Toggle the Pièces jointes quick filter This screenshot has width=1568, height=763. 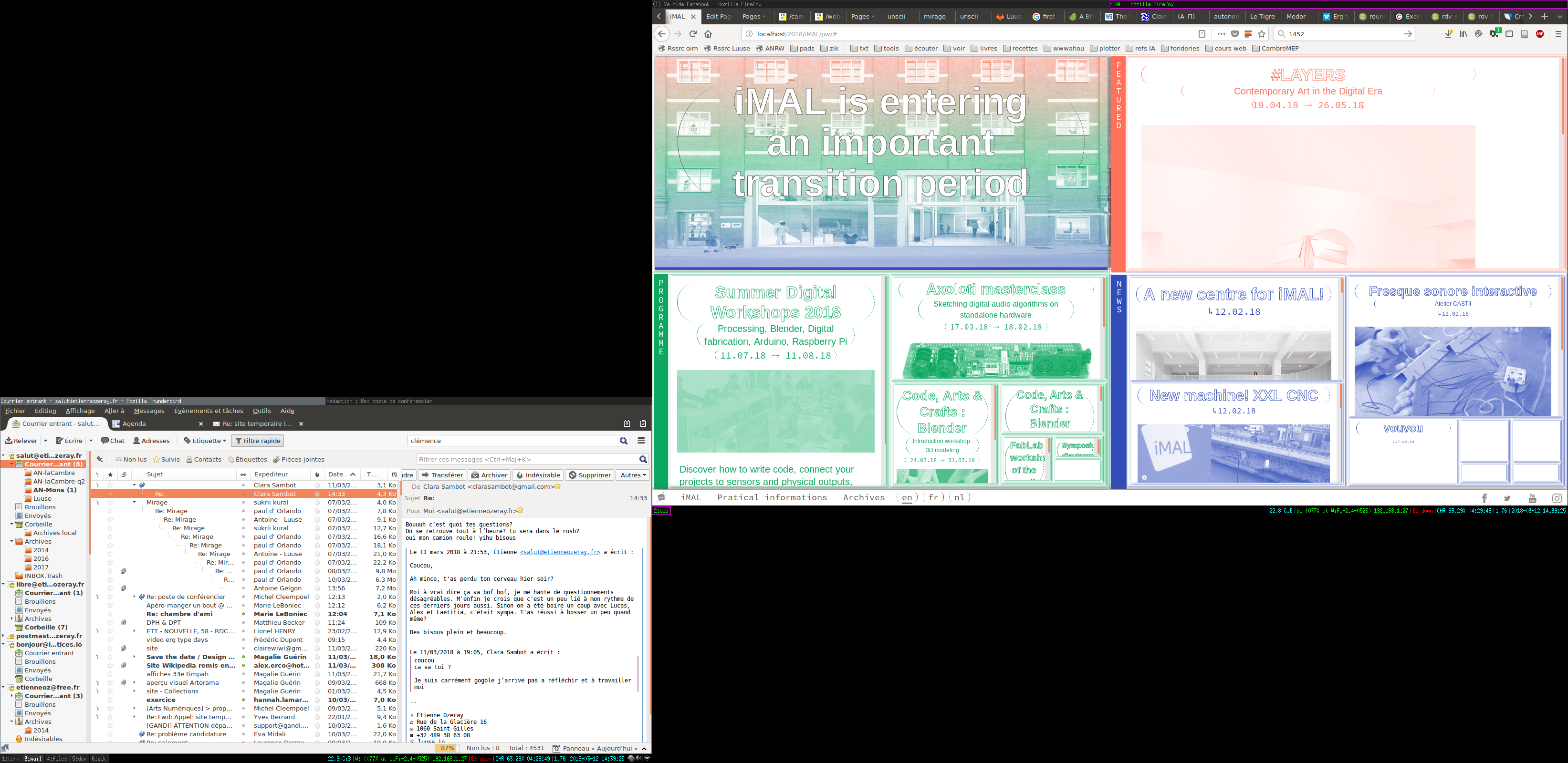pyautogui.click(x=298, y=459)
